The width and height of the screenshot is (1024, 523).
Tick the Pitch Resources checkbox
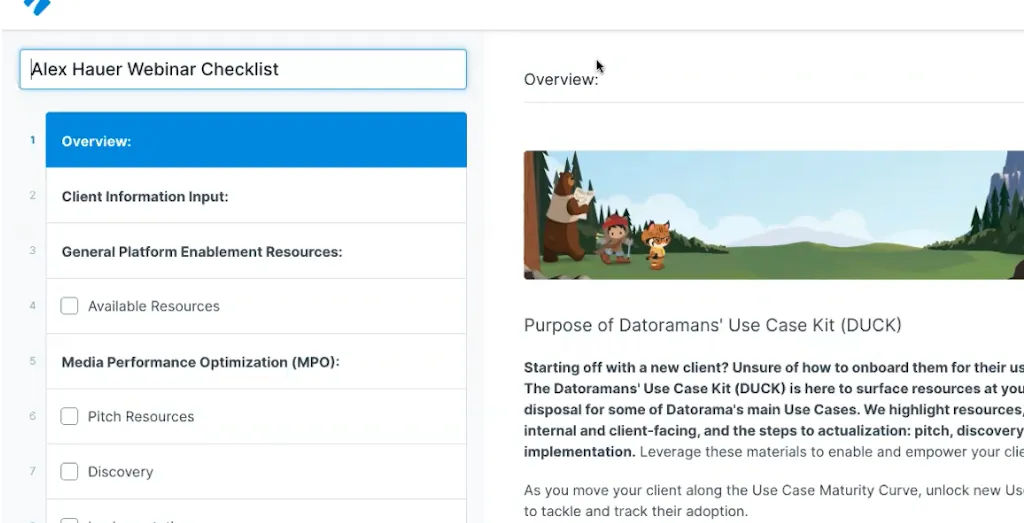point(69,416)
